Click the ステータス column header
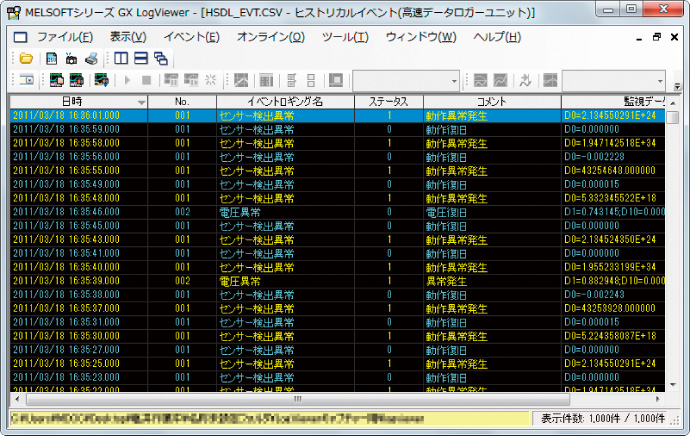Screen dimensions: 690x436 coord(388,101)
